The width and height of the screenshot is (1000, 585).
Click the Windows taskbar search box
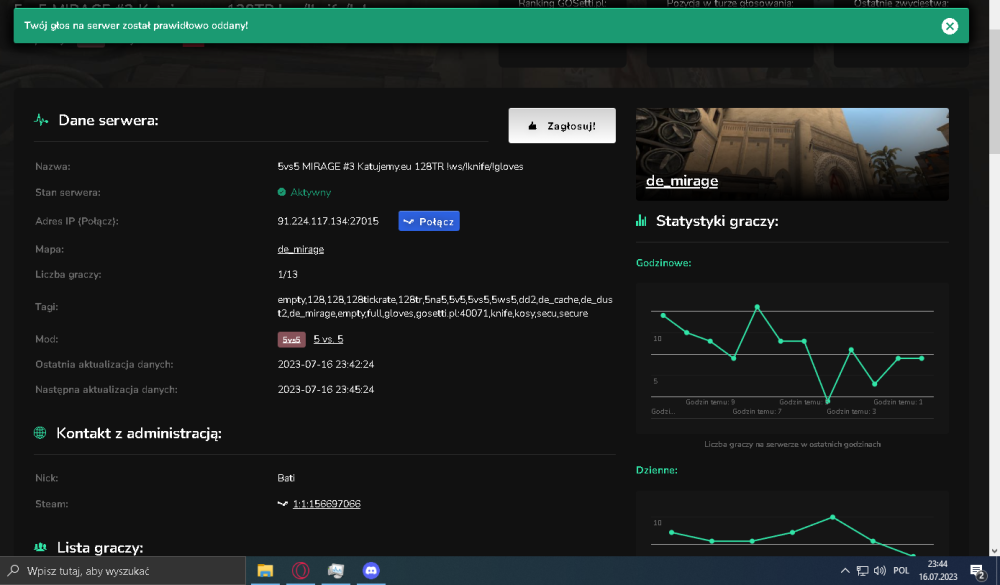[x=123, y=570]
